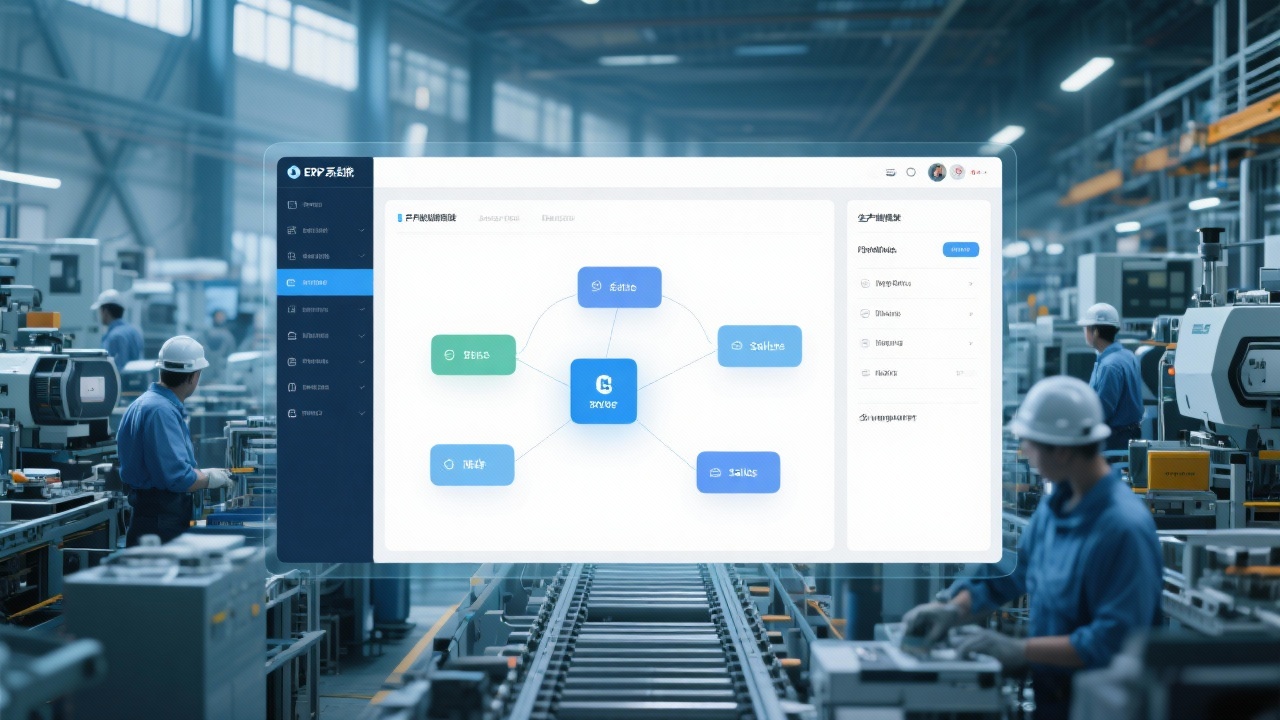Screen dimensions: 1280x720
Task: Click the red notification icon beside avatar
Action: [x=958, y=172]
